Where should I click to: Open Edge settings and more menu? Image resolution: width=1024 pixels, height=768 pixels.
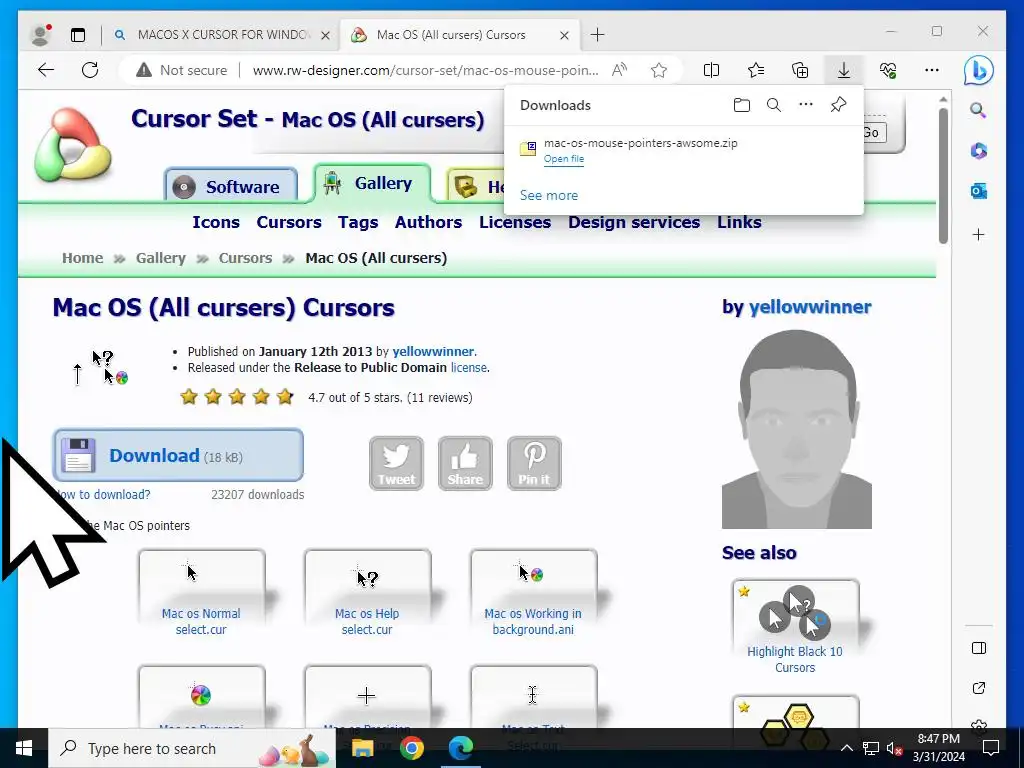click(x=932, y=70)
